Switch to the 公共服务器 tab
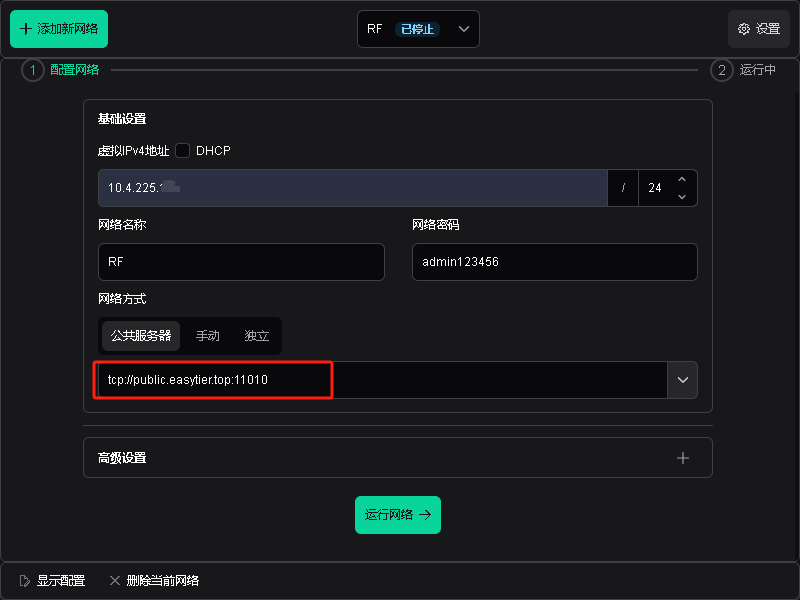 coord(140,336)
